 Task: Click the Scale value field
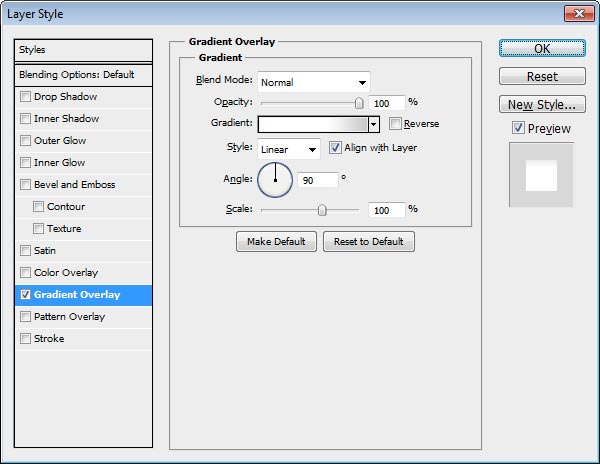[386, 210]
